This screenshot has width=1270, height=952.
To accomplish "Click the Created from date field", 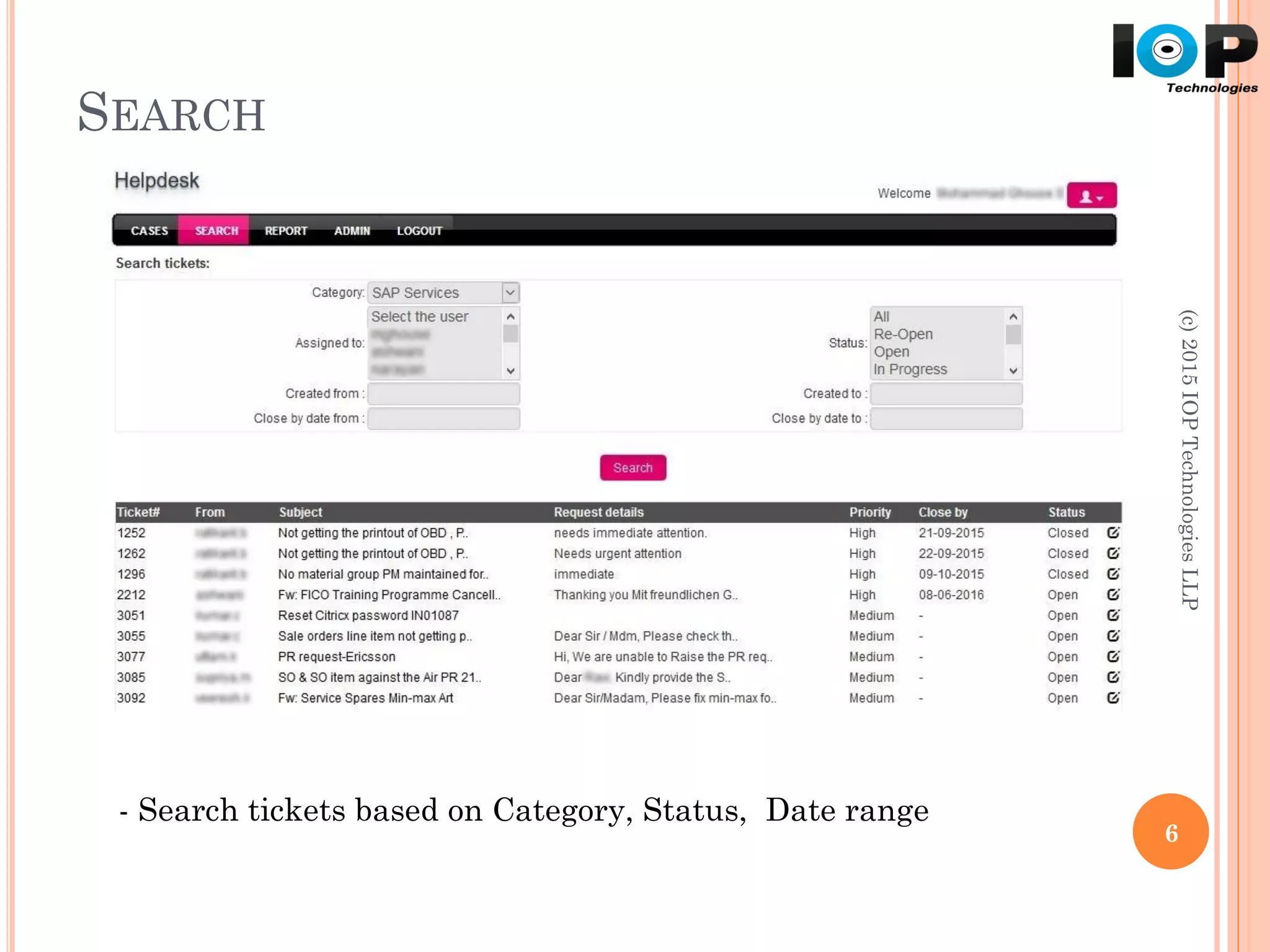I will point(443,394).
